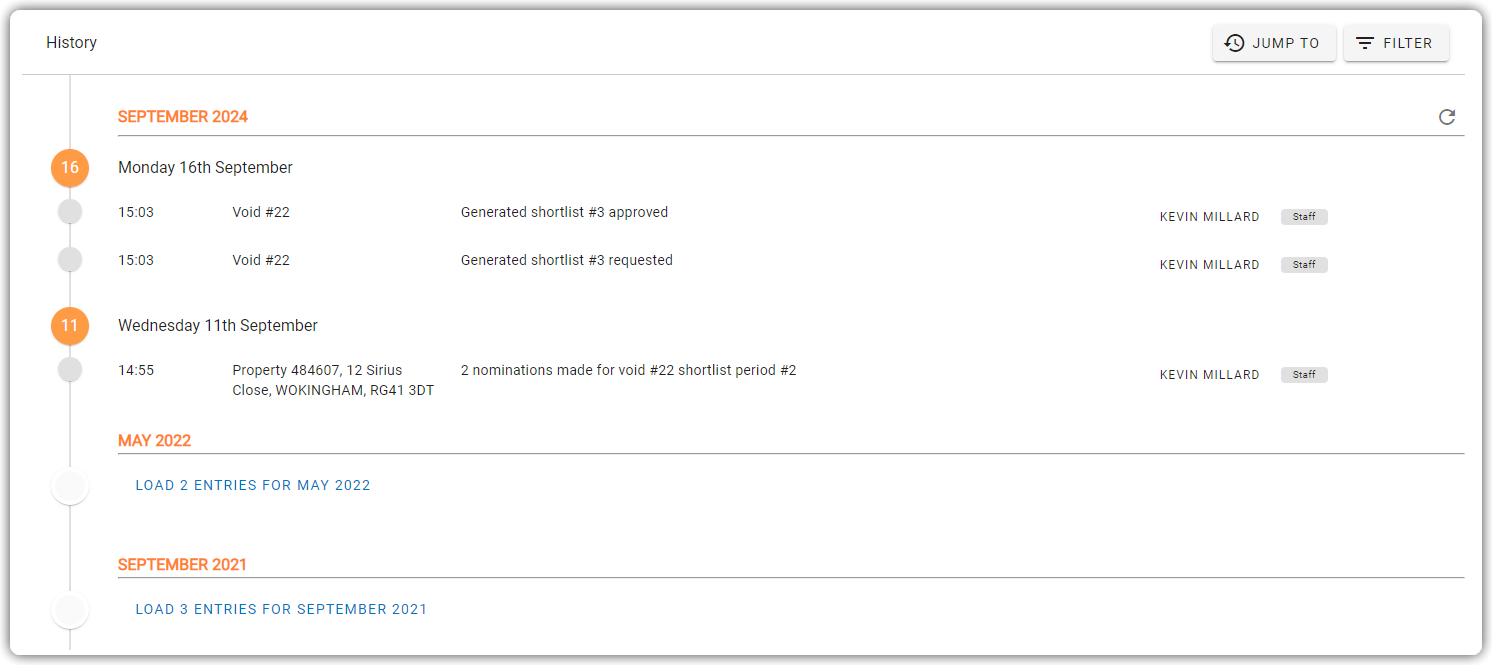Click the Monday 16th September date heading
Viewport: 1492px width, 665px height.
pyautogui.click(x=205, y=168)
